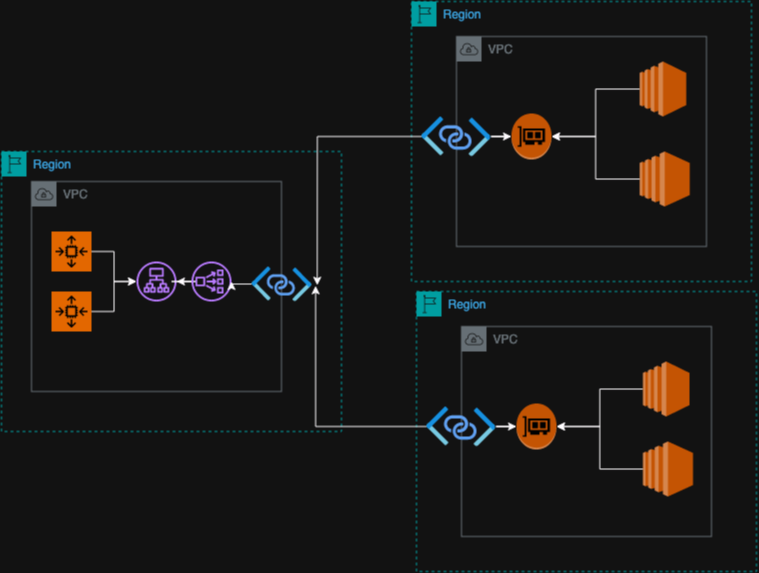Click the orange network interface icon in top-right VPC

[x=531, y=136]
